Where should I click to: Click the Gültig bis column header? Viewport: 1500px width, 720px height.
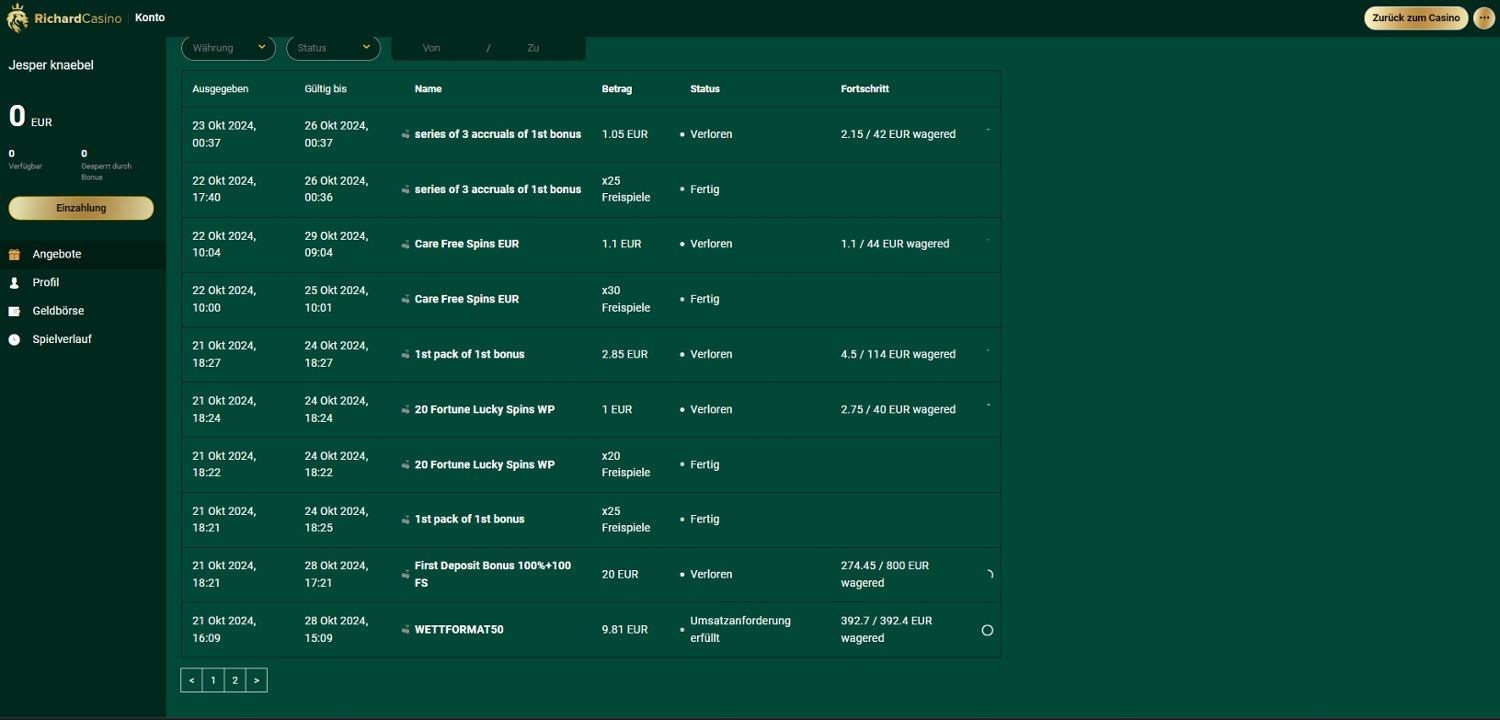tap(326, 89)
